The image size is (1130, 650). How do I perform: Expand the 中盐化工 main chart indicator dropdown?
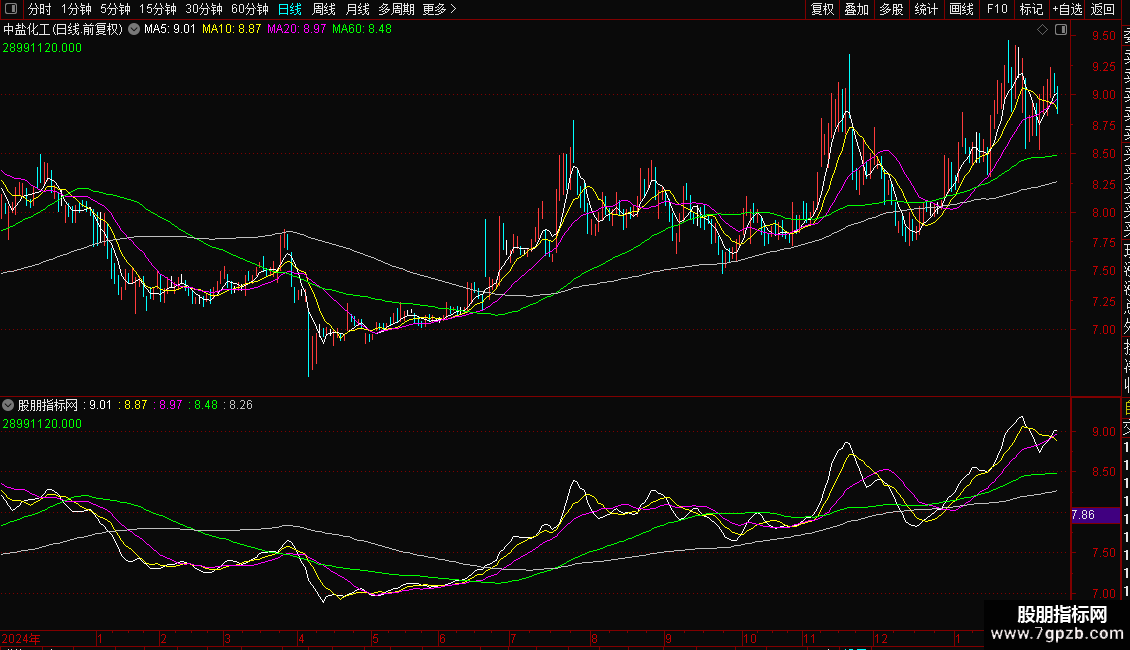tap(134, 30)
